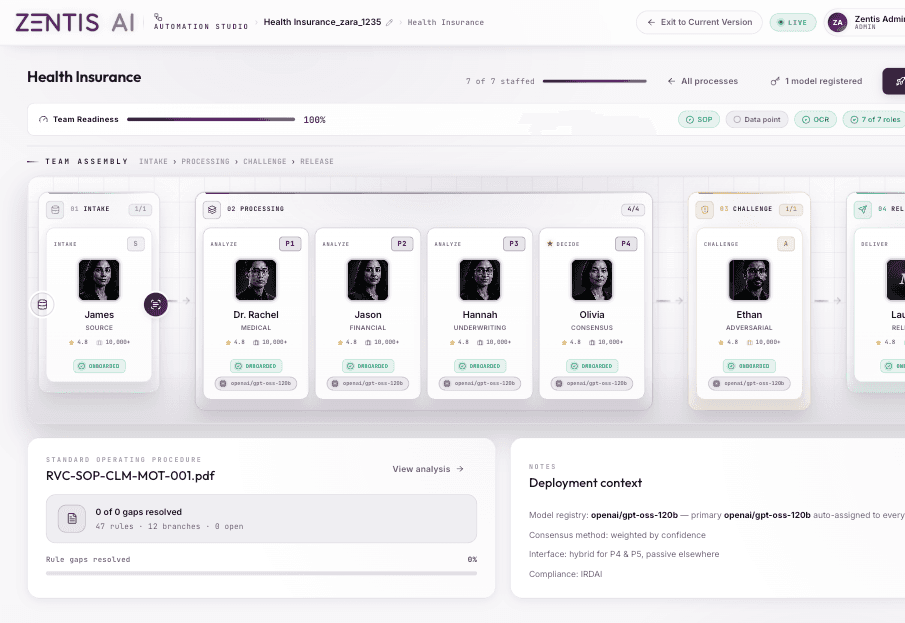Click the Team Readiness progress bar
This screenshot has width=905, height=623.
(211, 120)
